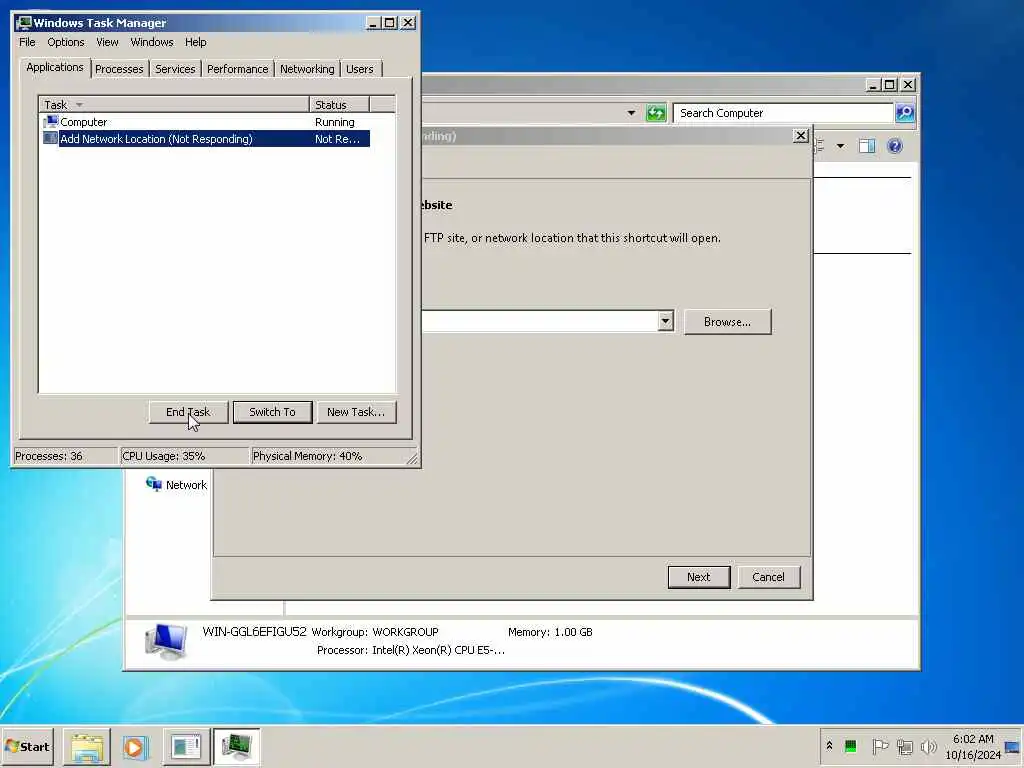
Task: Expand the Explorer address bar history dropdown
Action: pos(631,113)
